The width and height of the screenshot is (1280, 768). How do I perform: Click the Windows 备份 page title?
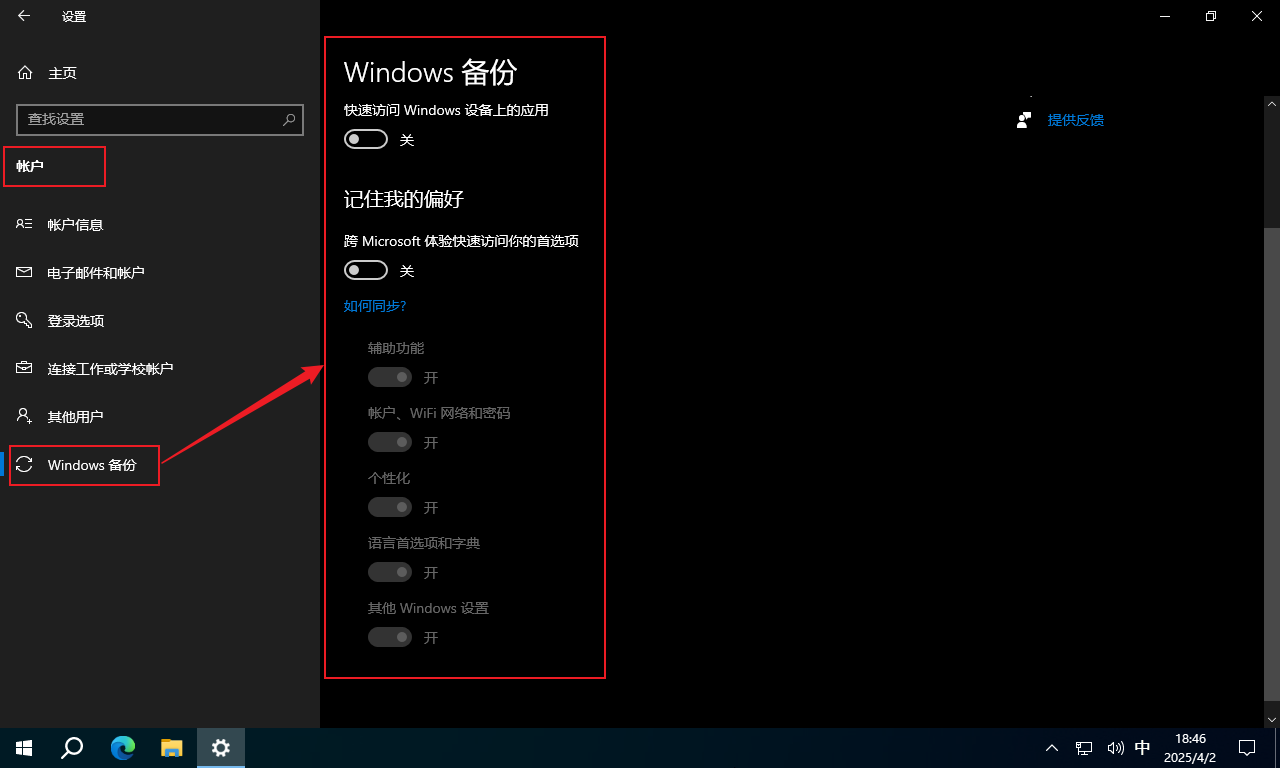pos(431,72)
